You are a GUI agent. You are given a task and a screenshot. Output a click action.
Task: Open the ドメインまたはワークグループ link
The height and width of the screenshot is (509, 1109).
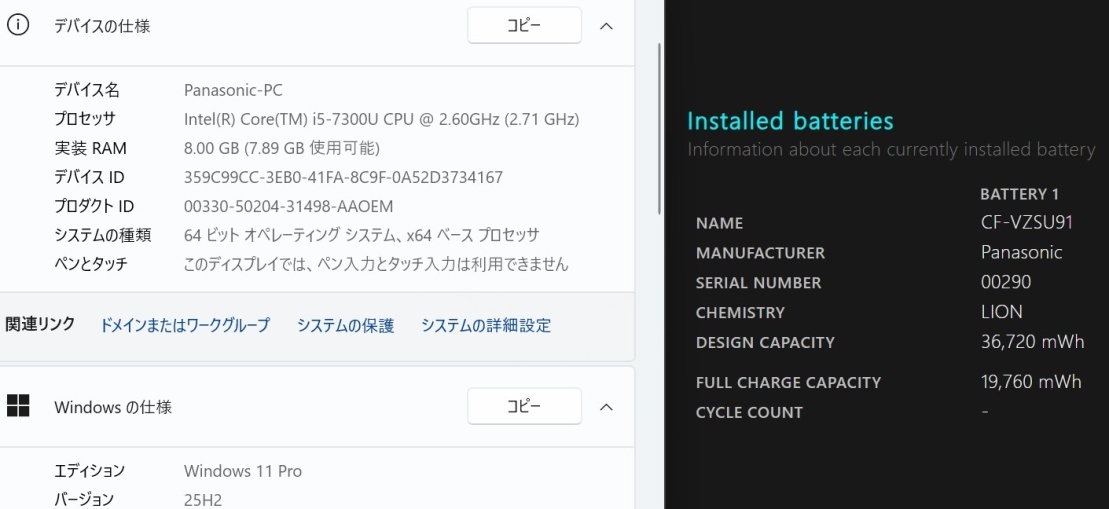pos(184,325)
